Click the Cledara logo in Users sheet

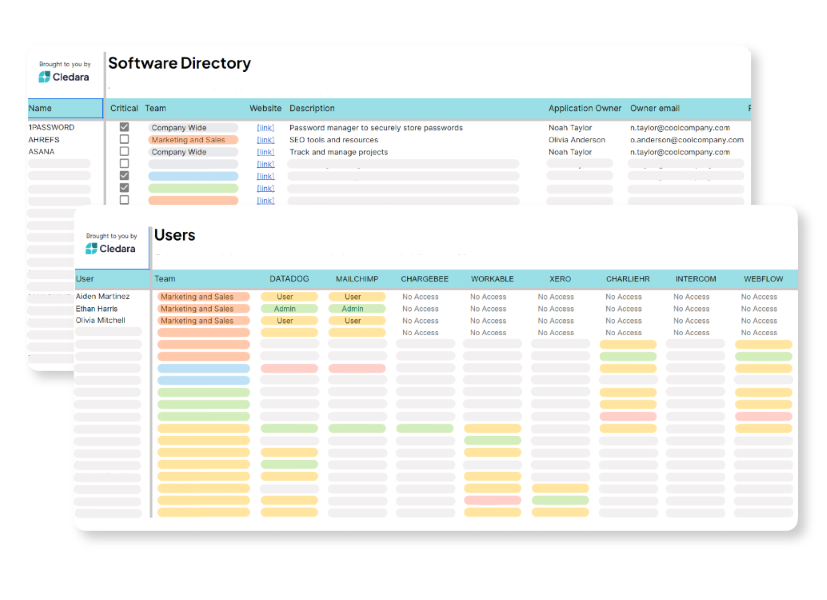pos(110,248)
